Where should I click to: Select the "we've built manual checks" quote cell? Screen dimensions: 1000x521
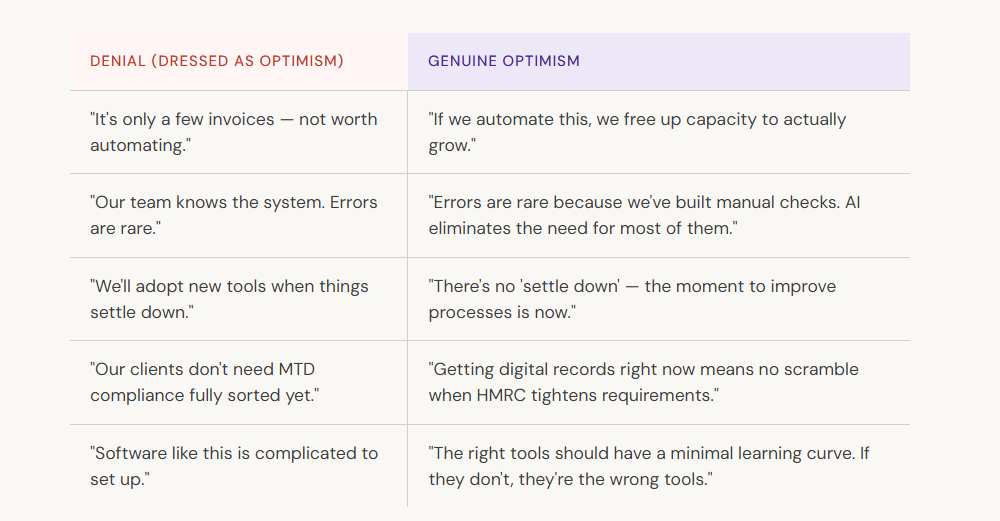[644, 215]
